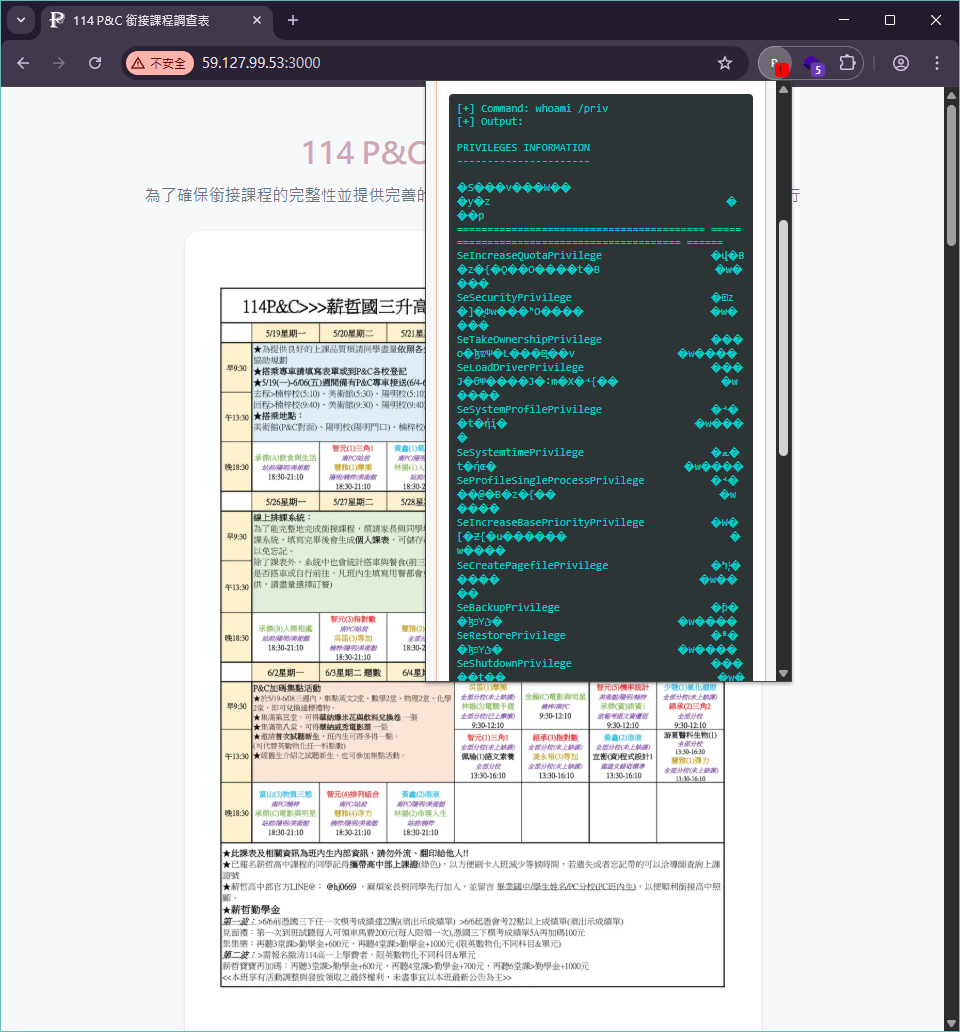Click the 不安全 security warning chip
The image size is (960, 1032).
click(x=160, y=63)
